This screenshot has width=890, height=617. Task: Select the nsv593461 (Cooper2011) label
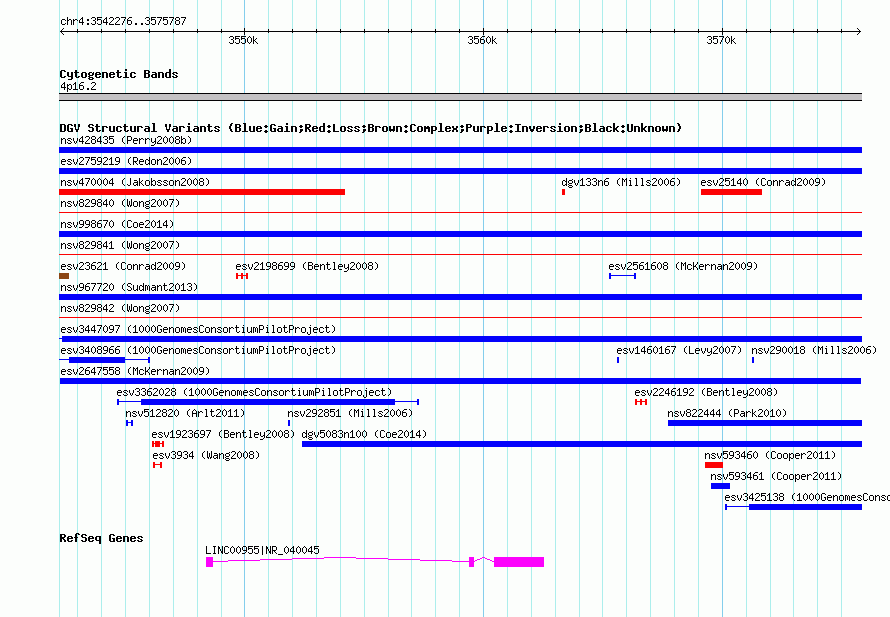point(776,476)
